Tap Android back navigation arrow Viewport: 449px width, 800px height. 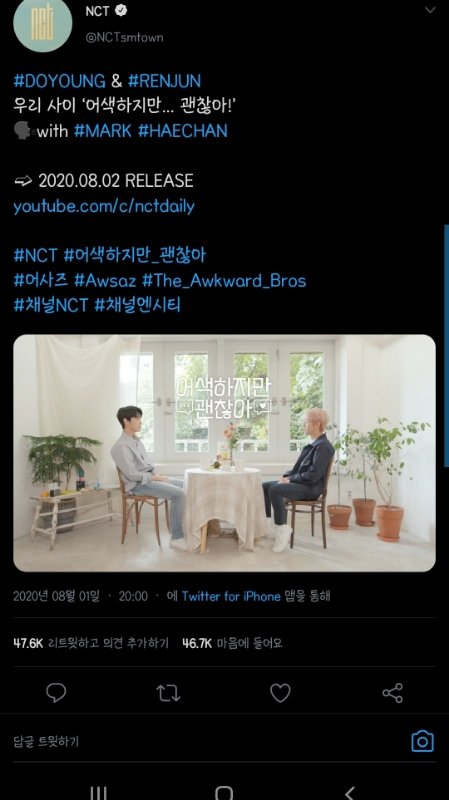click(x=350, y=792)
